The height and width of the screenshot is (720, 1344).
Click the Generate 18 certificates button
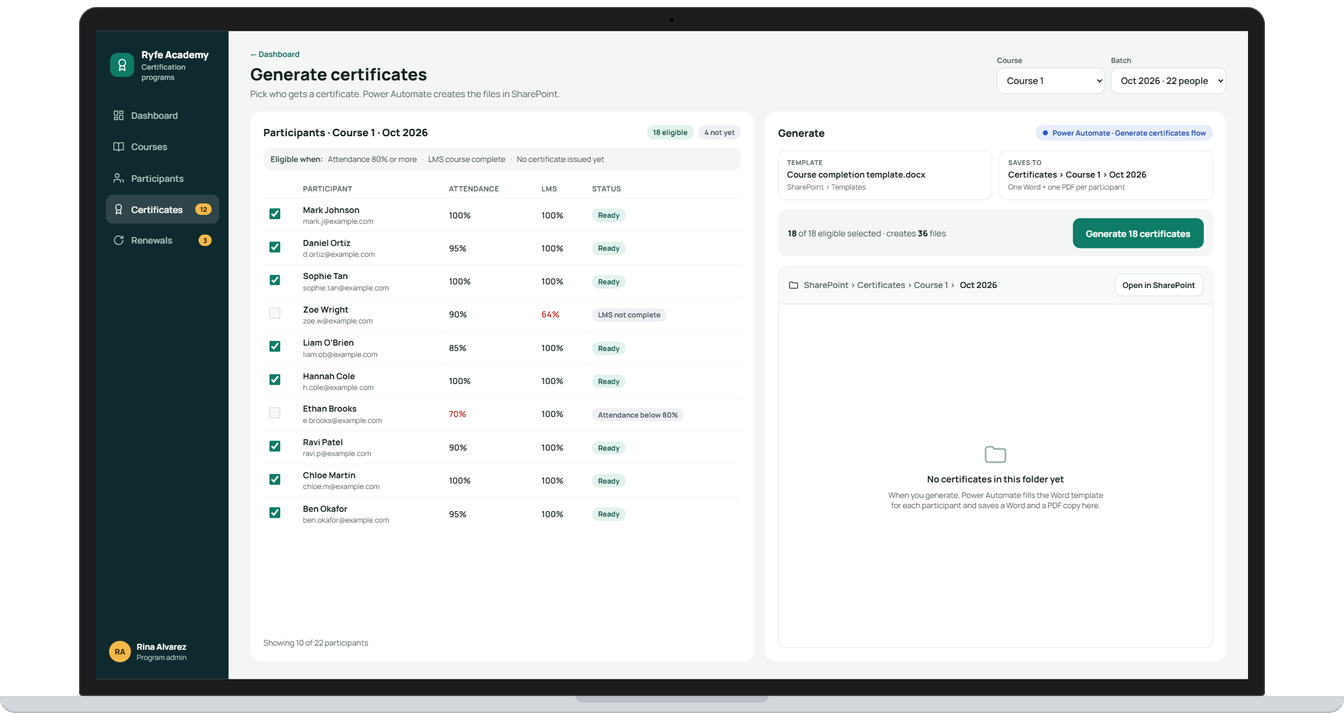coord(1138,234)
